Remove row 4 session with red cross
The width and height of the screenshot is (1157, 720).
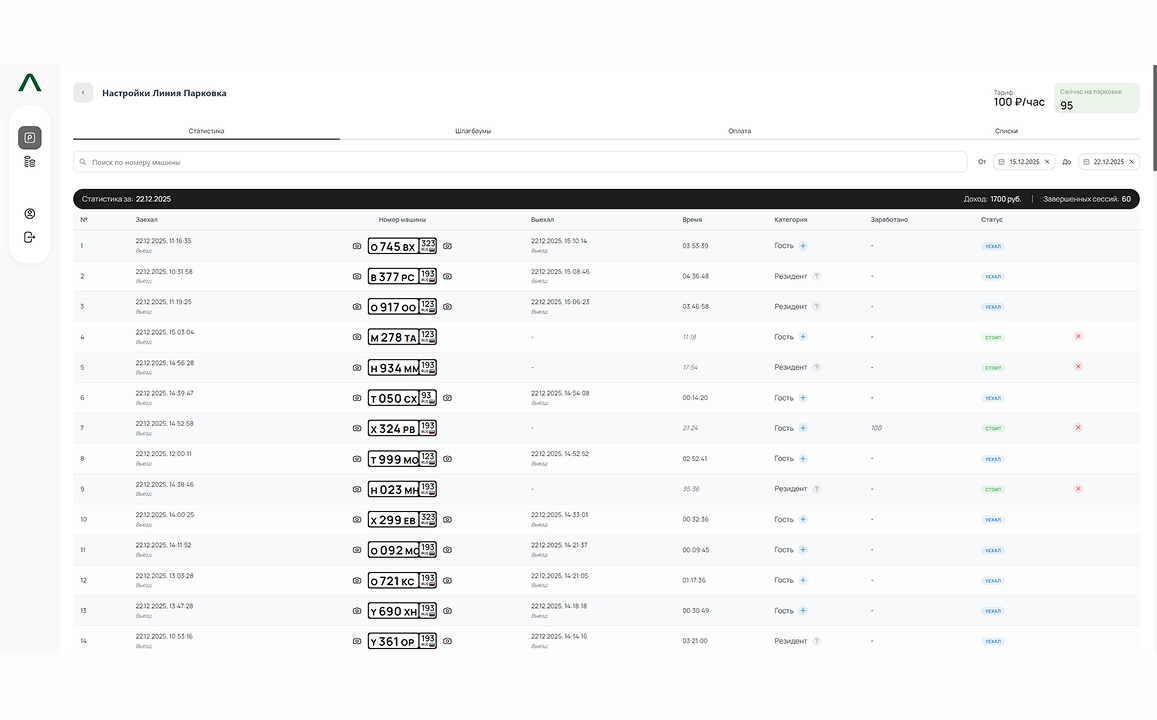click(1078, 337)
